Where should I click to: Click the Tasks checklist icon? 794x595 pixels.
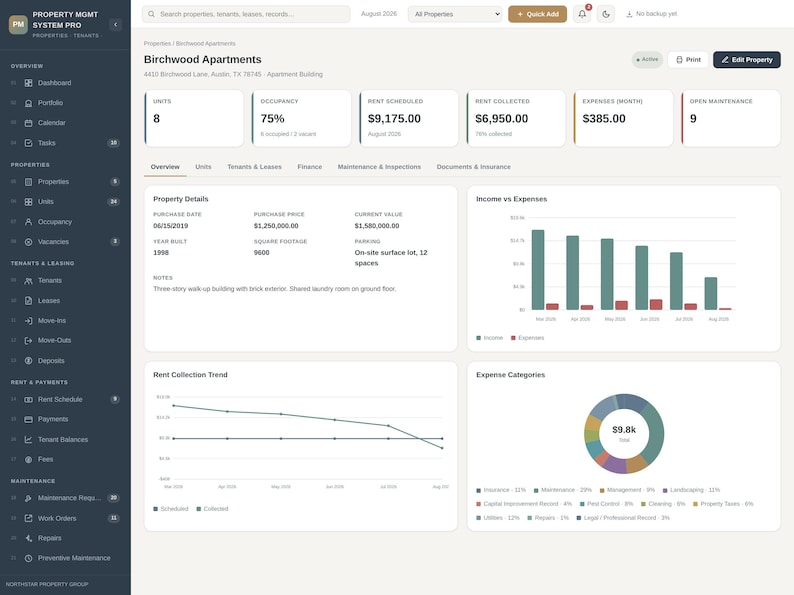(28, 143)
